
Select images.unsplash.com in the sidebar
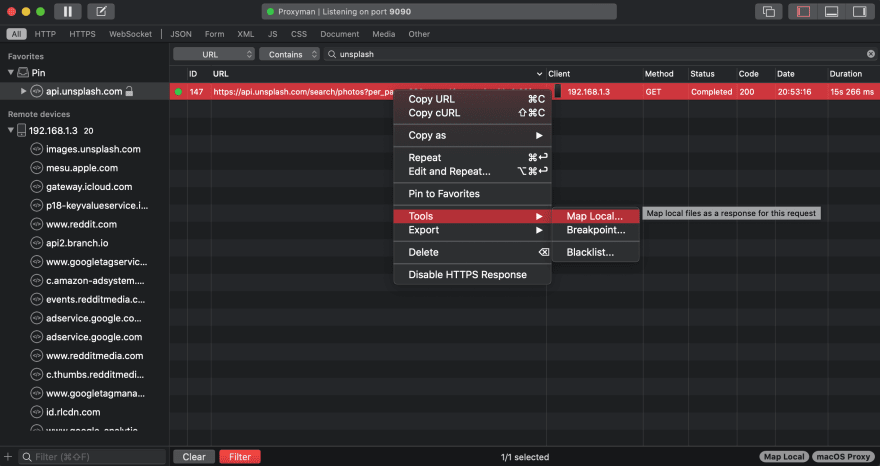93,149
